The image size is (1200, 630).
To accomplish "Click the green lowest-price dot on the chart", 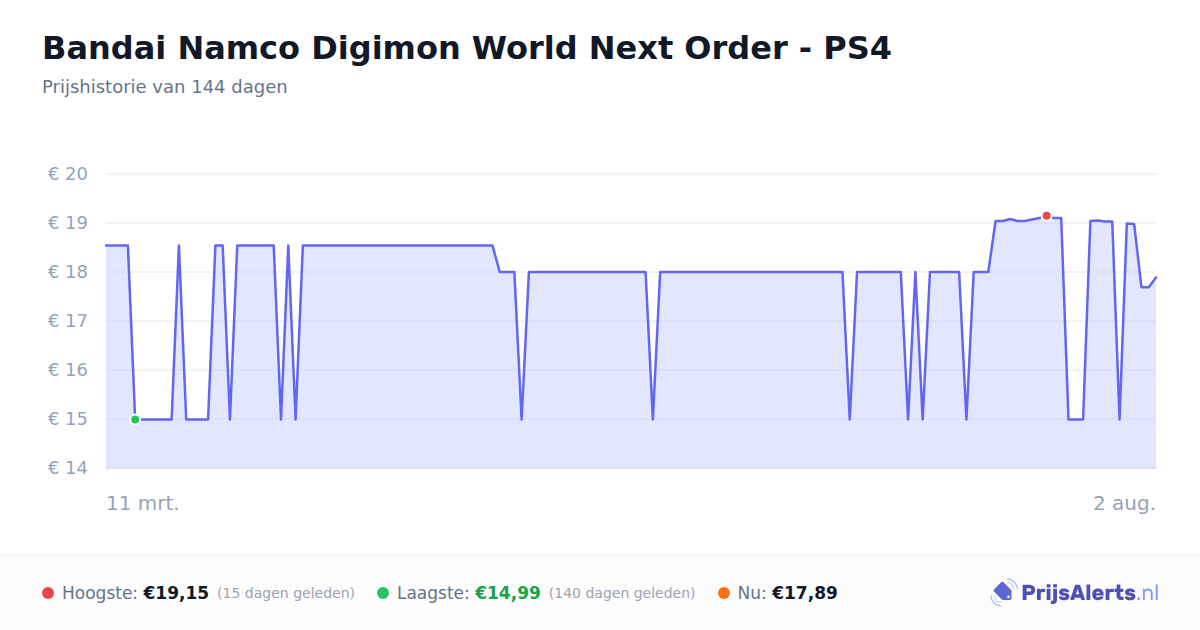I will 135,419.
